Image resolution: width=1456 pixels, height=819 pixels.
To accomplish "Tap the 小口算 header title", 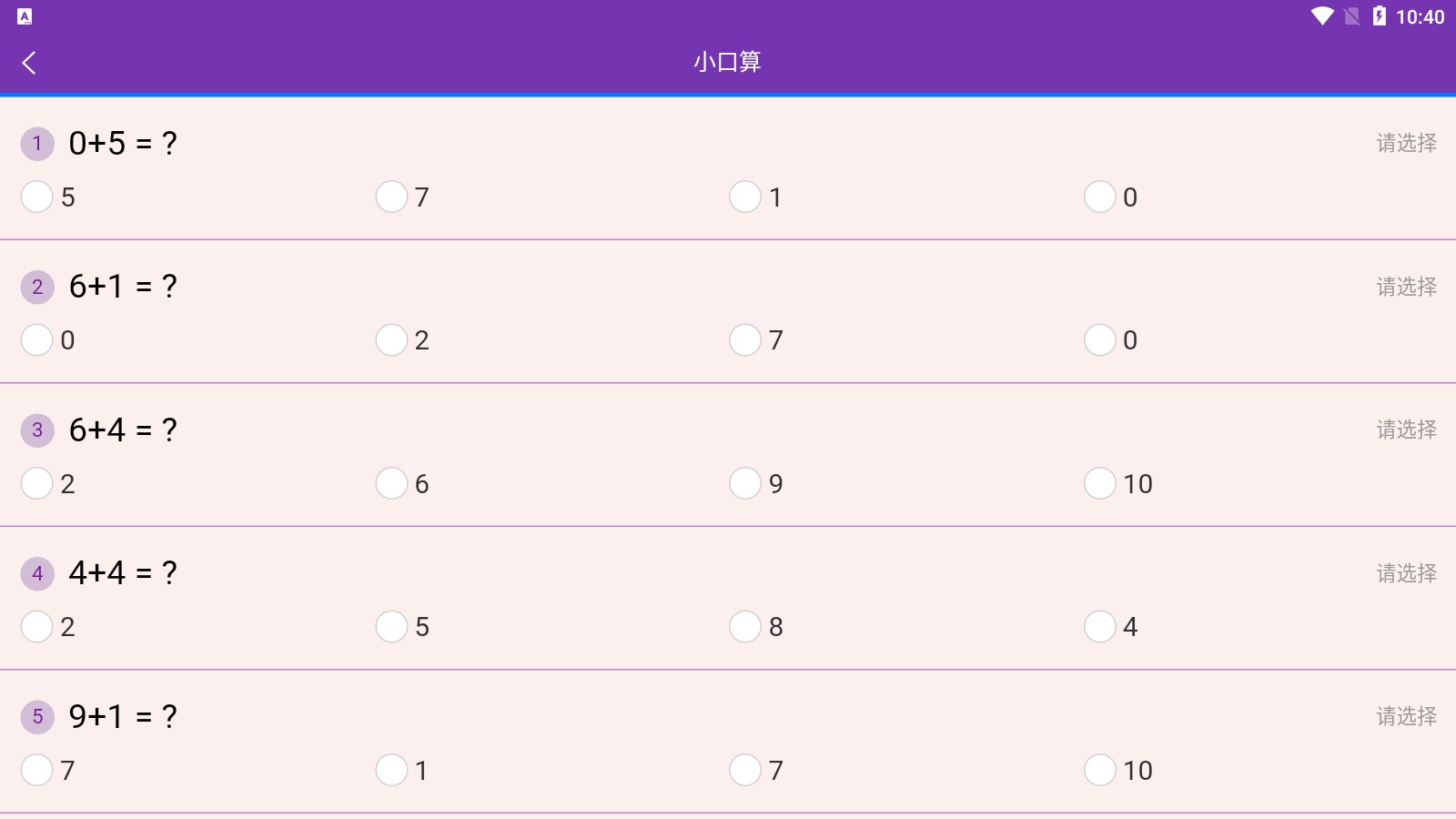I will pos(727,62).
